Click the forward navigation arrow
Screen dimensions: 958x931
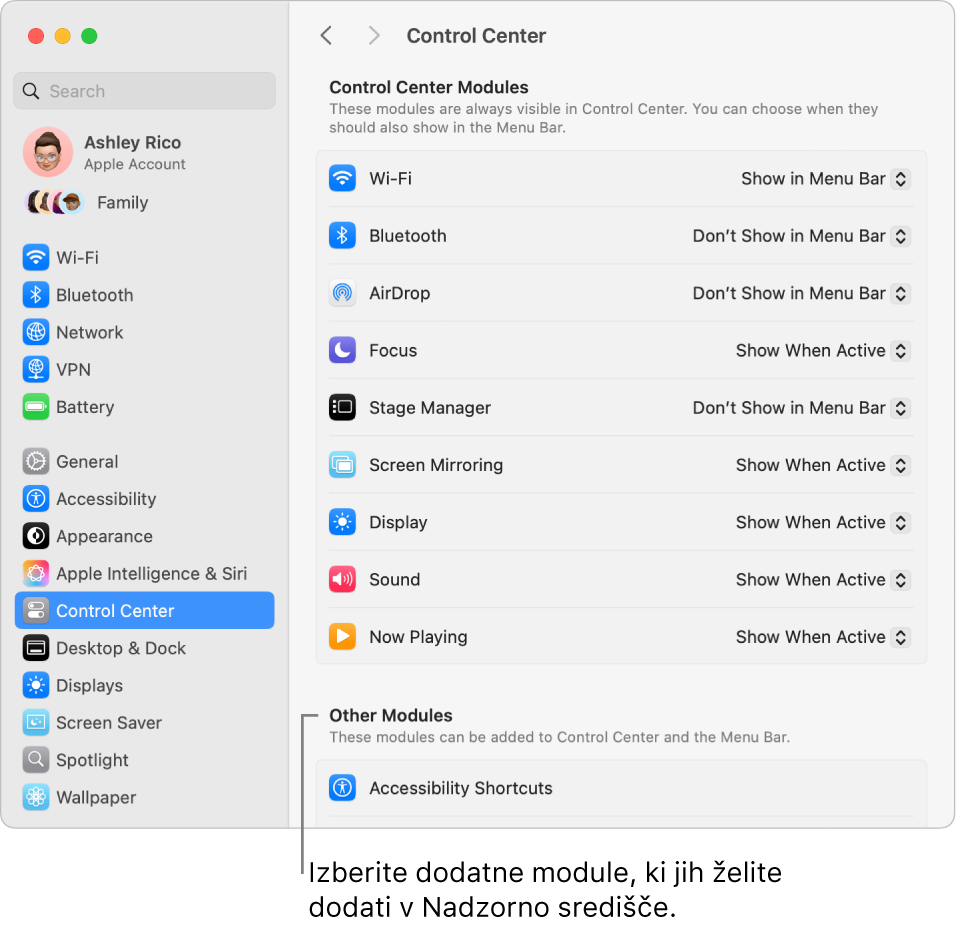coord(374,34)
